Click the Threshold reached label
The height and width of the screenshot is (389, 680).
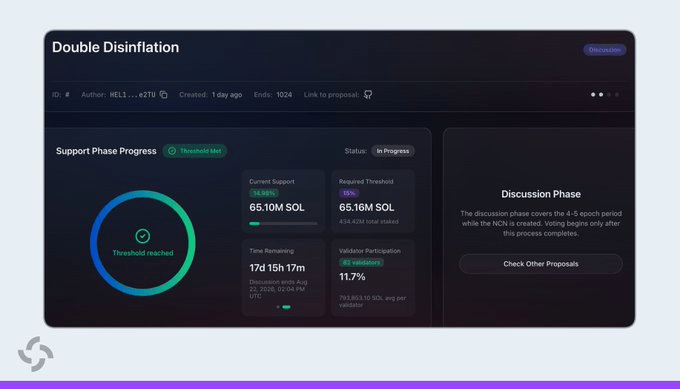point(143,253)
